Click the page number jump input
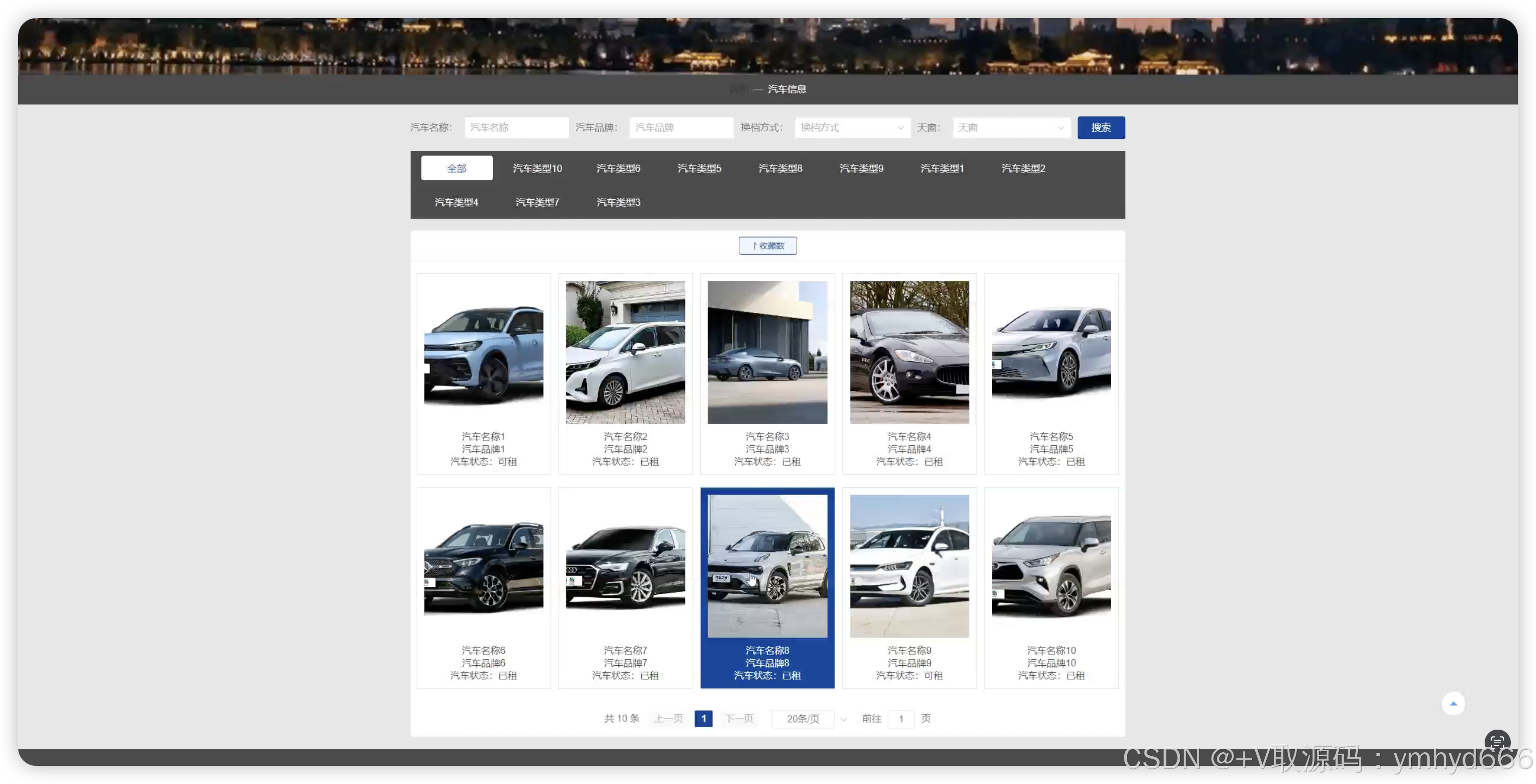This screenshot has height=784, width=1536. [901, 719]
